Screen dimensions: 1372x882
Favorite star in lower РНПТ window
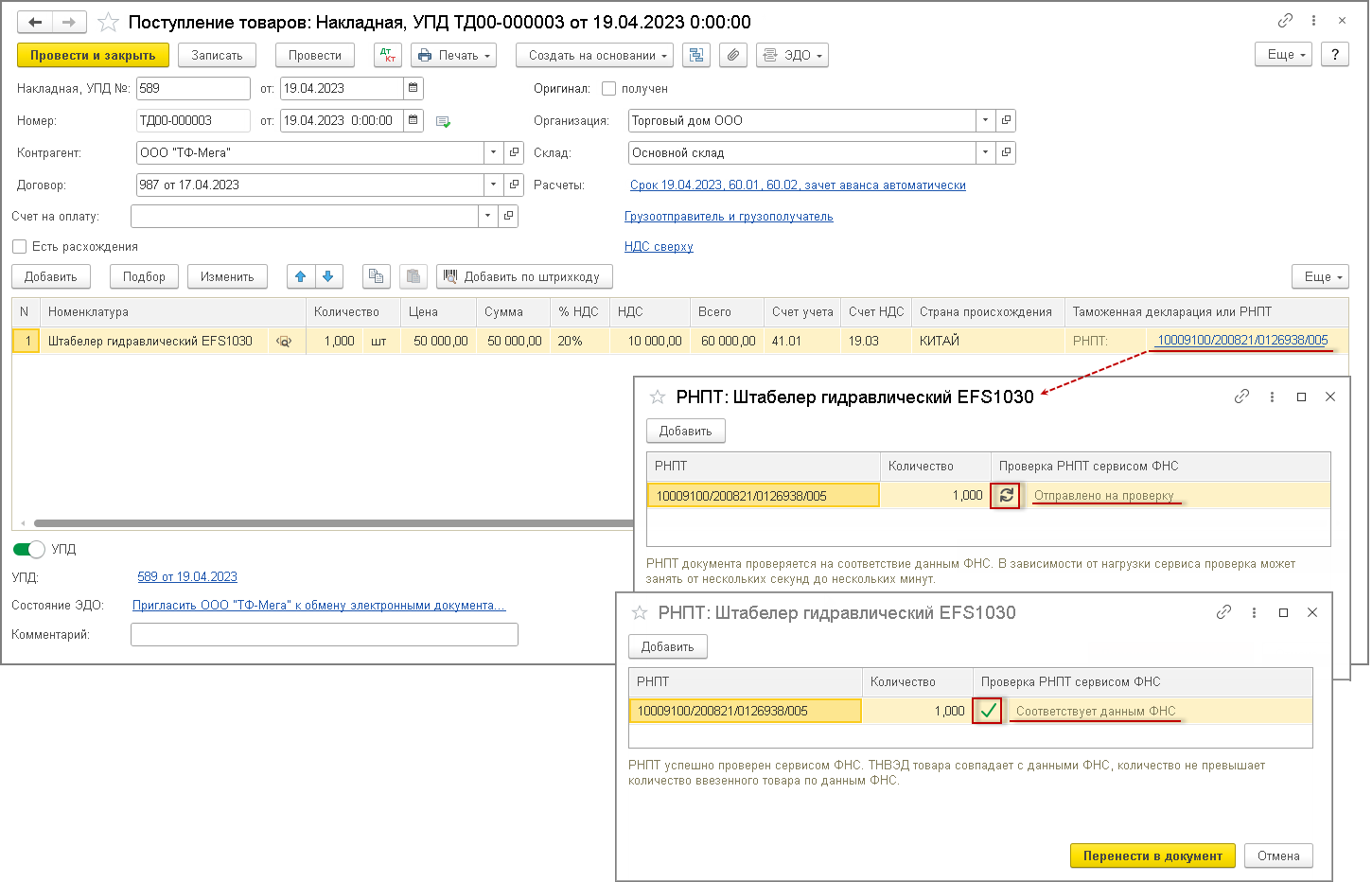coord(640,613)
